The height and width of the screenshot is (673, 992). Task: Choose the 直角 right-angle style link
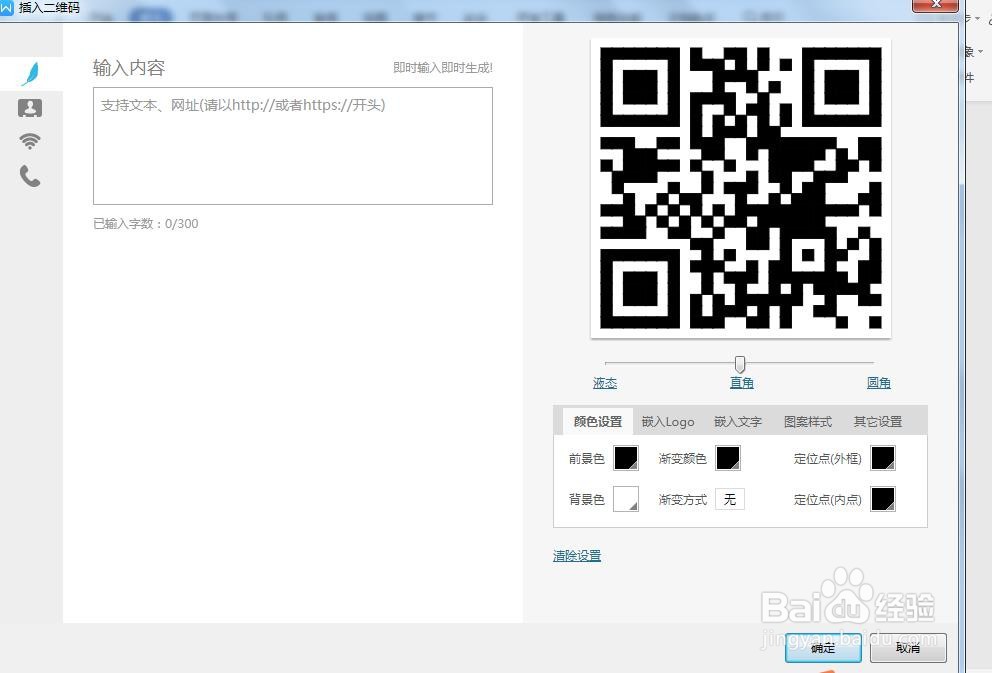(x=741, y=383)
